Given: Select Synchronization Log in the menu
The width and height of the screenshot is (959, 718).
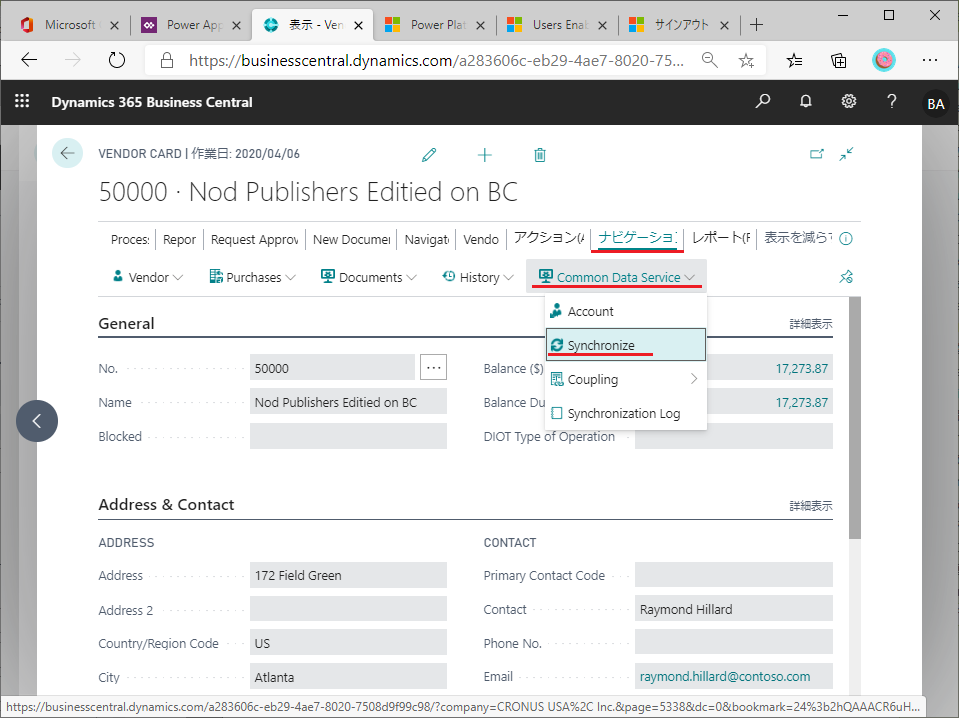Looking at the screenshot, I should [x=626, y=413].
